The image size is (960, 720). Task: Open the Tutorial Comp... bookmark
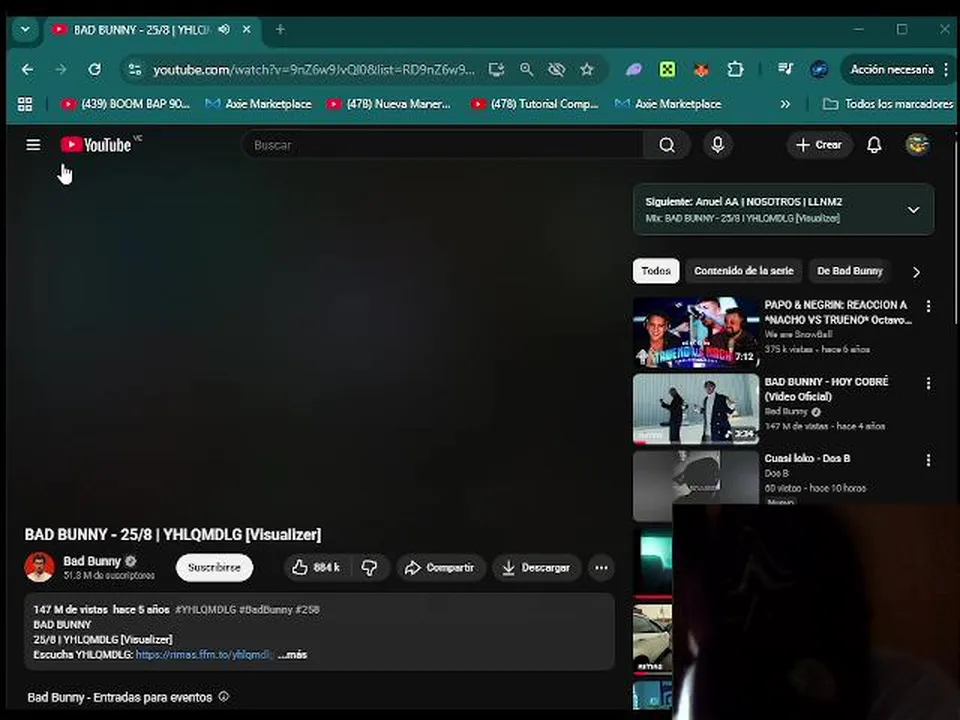click(534, 104)
